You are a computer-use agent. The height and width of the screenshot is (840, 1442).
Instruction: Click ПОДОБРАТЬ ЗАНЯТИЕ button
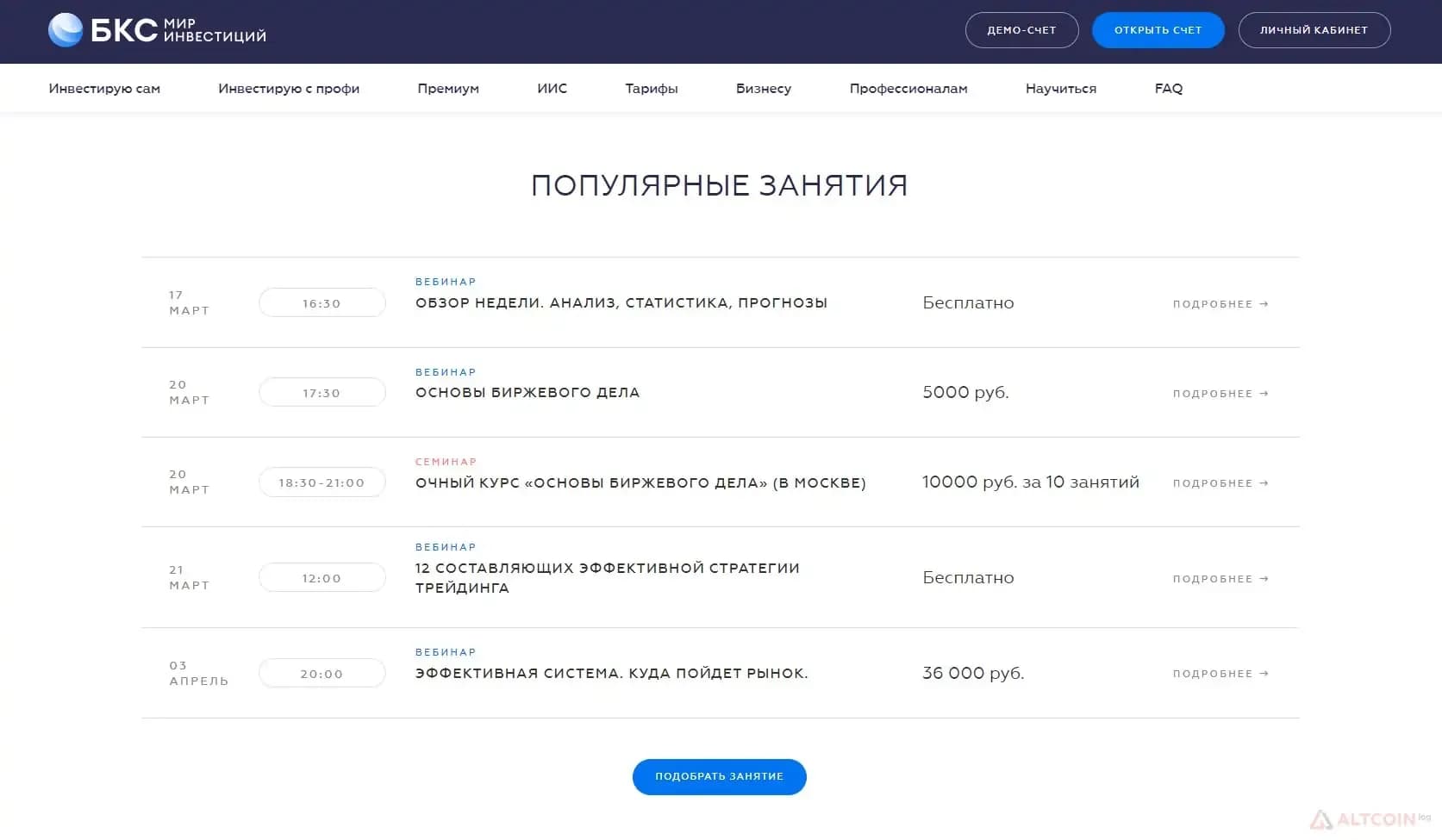[x=720, y=777]
